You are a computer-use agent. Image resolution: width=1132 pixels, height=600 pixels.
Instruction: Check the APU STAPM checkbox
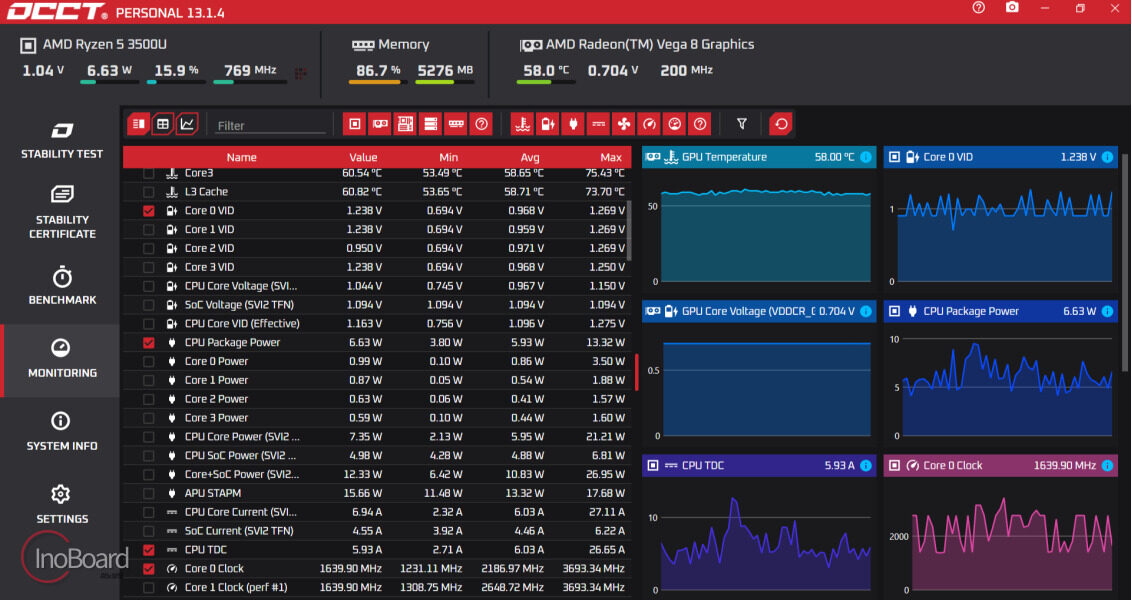point(149,494)
